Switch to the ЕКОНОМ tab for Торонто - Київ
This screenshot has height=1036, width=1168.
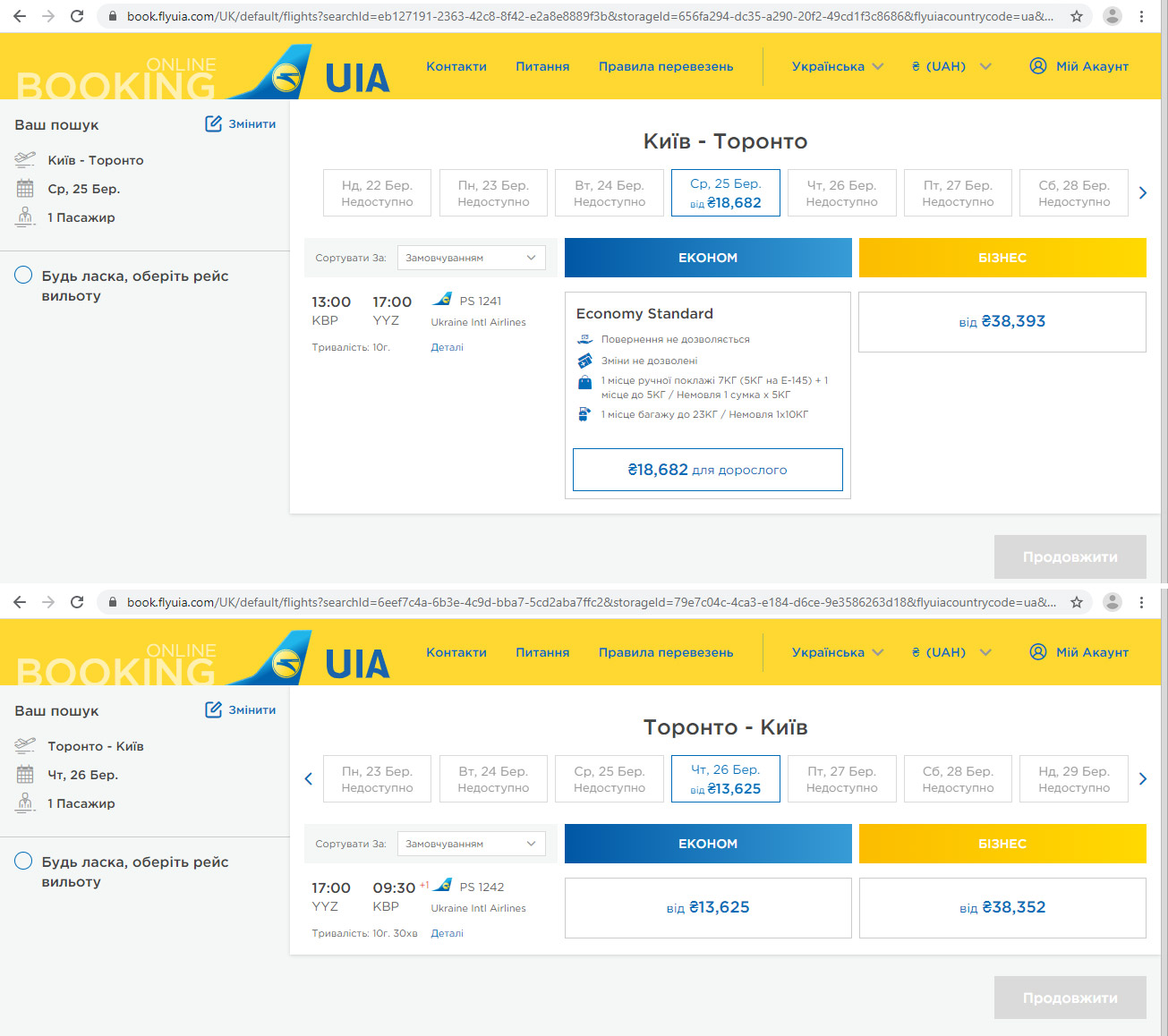(708, 844)
